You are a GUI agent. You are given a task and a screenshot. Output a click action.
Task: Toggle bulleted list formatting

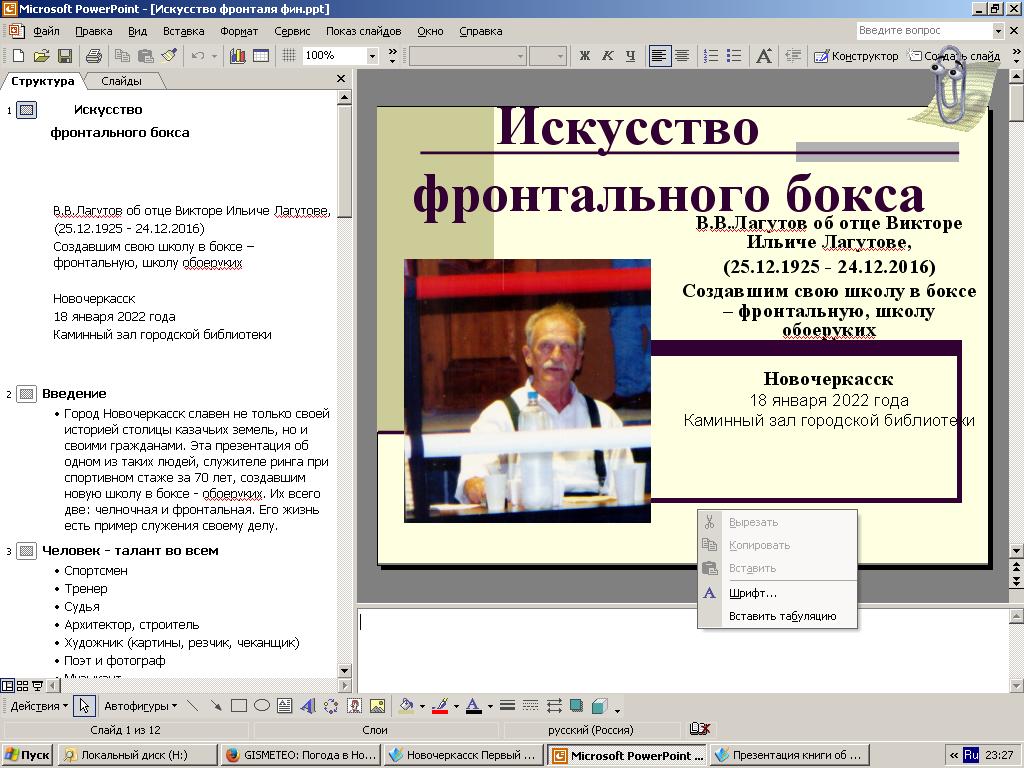(734, 56)
